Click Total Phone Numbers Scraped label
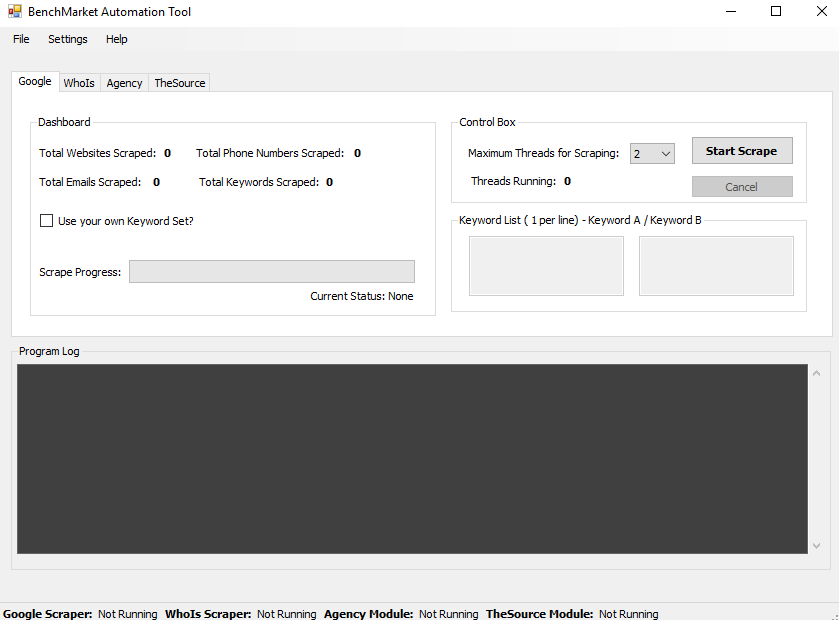Viewport: 839px width, 620px height. coord(270,153)
